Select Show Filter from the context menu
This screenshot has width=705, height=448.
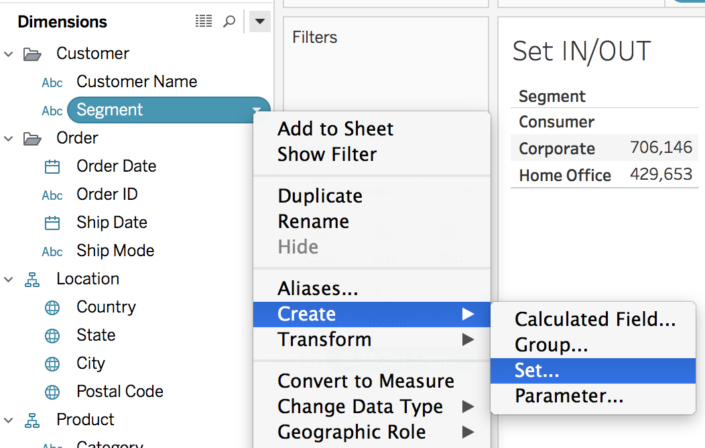(327, 154)
